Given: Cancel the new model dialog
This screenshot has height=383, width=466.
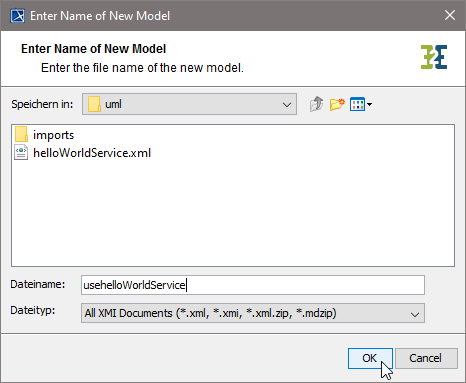Looking at the screenshot, I should [x=426, y=358].
